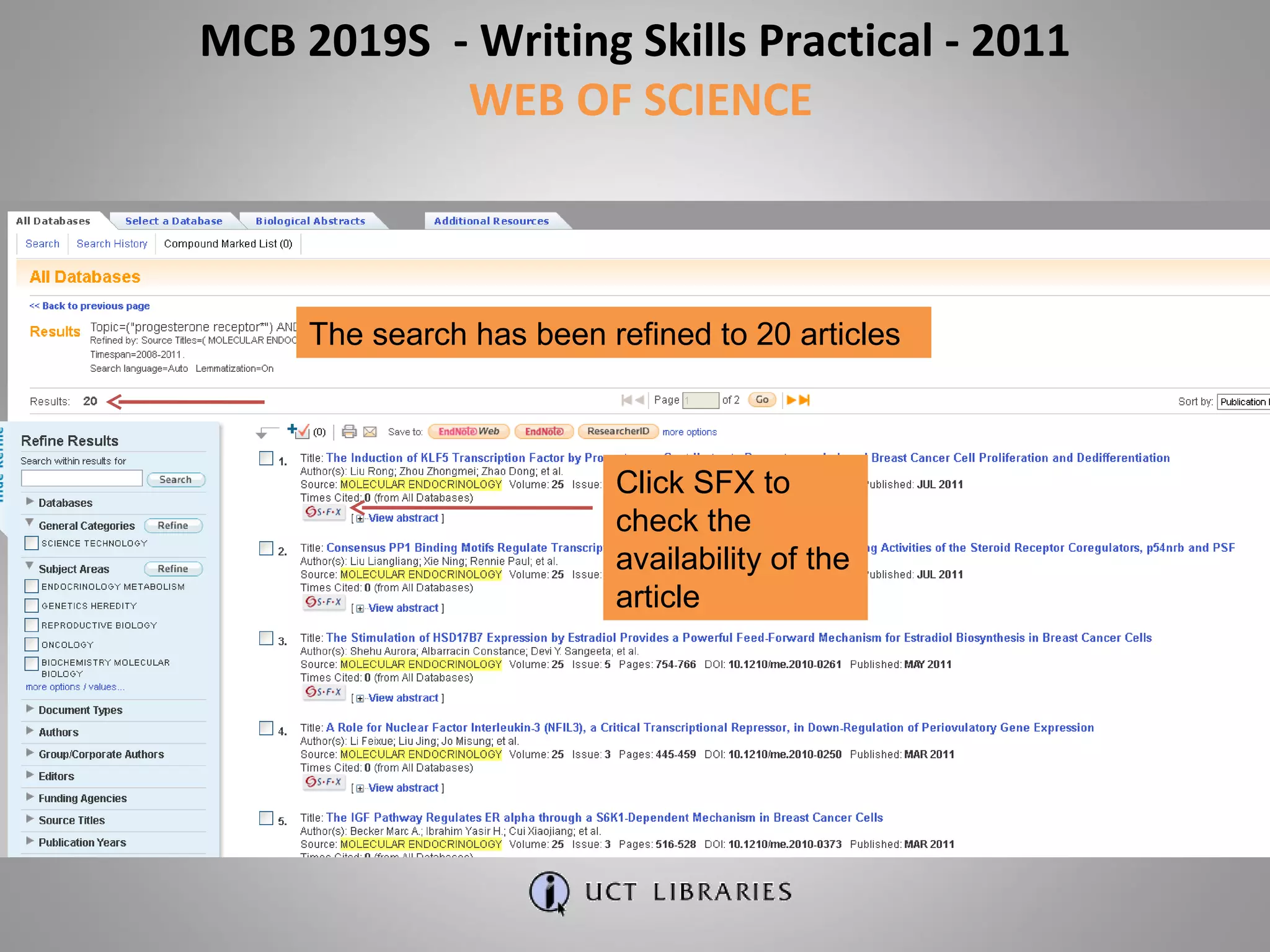This screenshot has height=952, width=1270.
Task: Tick checkbox for result 2
Action: click(266, 549)
